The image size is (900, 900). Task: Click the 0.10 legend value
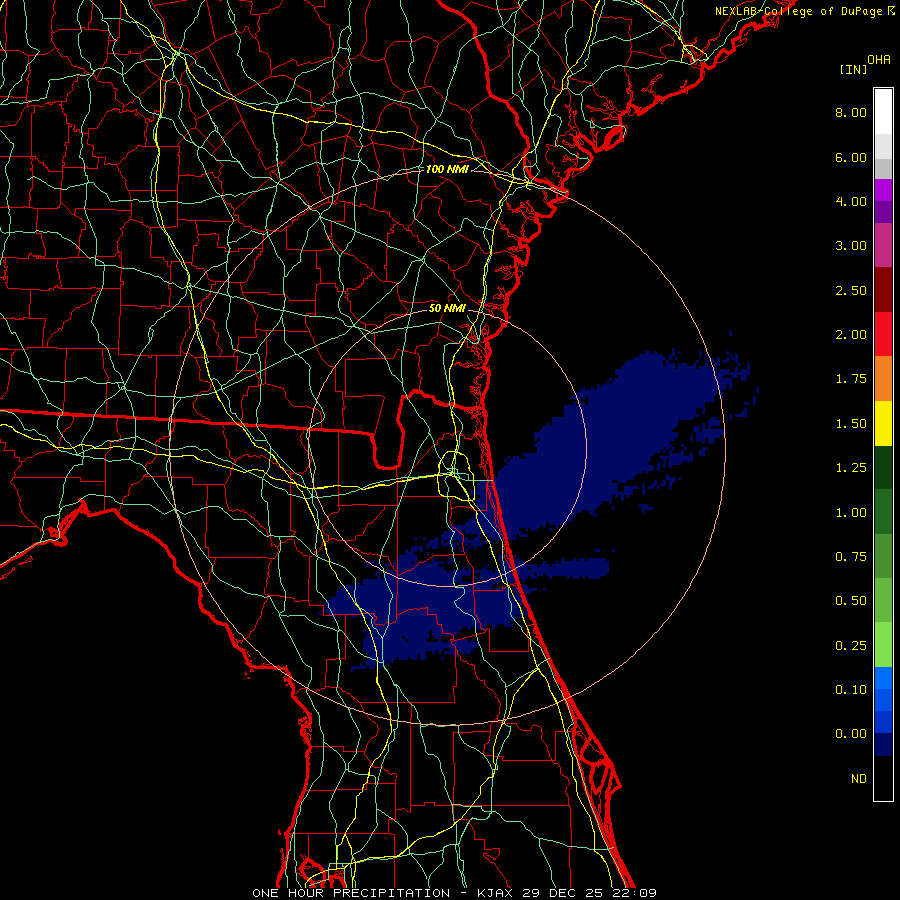point(851,690)
